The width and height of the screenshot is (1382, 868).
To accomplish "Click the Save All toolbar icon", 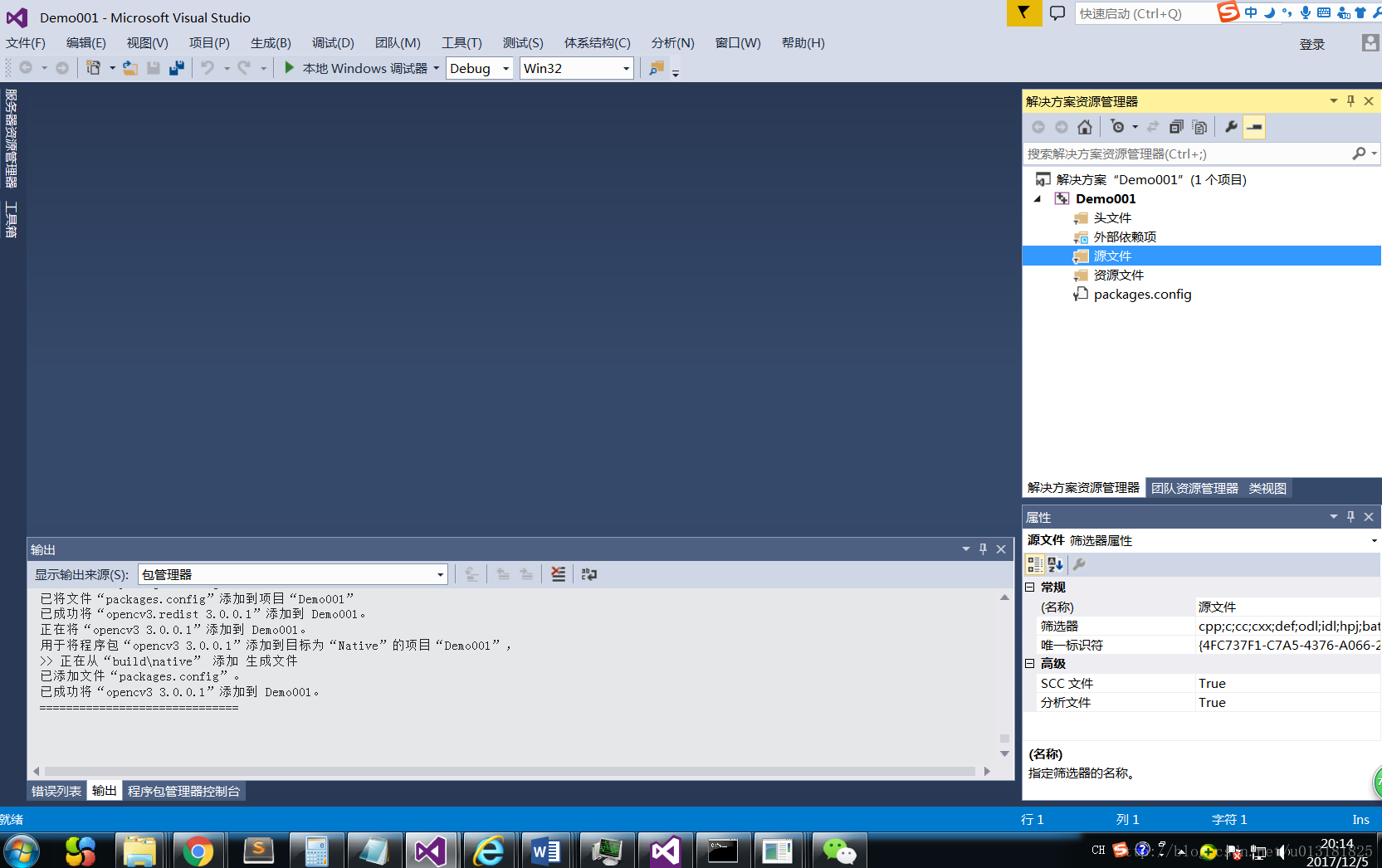I will (x=176, y=68).
